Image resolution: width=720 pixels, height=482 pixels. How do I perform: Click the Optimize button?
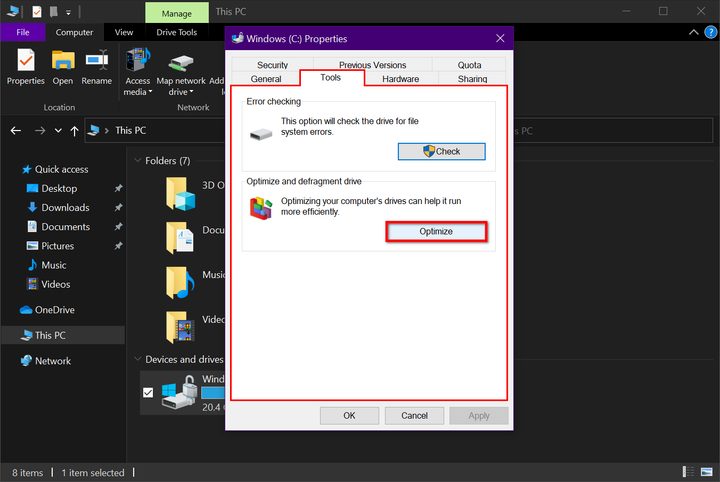pyautogui.click(x=436, y=231)
